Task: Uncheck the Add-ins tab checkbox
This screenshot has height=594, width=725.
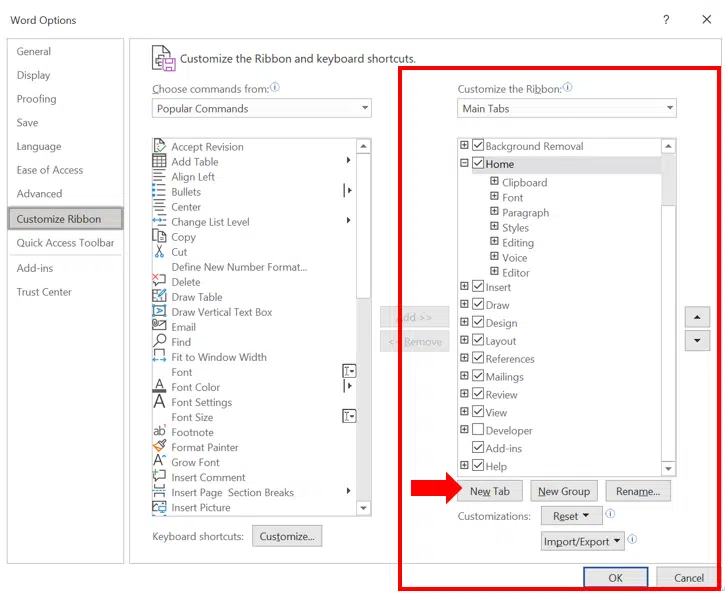Action: 478,447
